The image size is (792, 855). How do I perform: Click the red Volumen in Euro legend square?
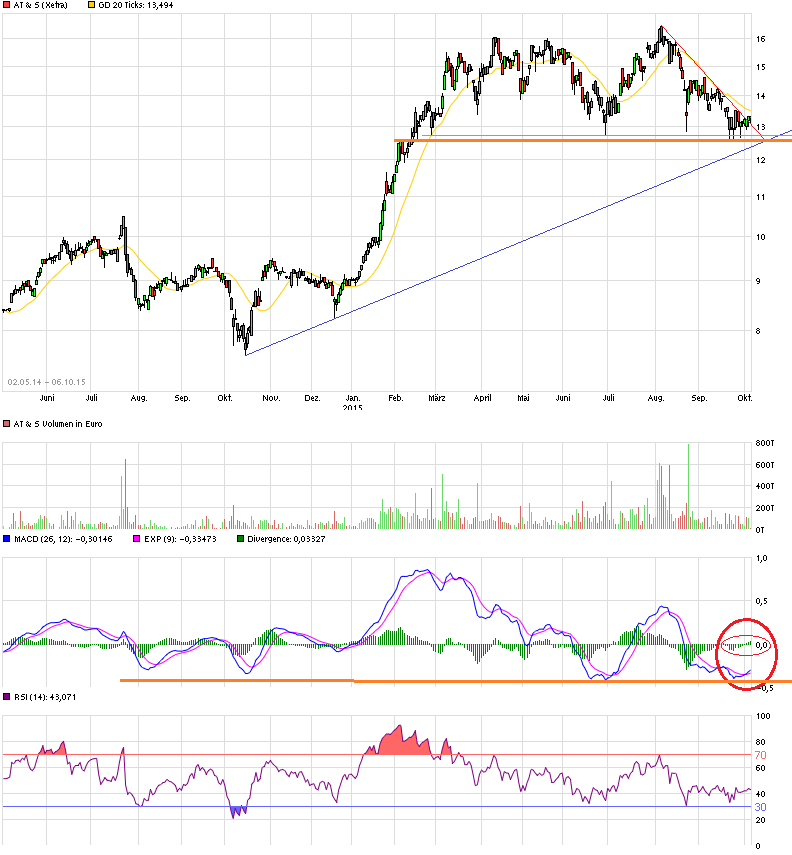(x=7, y=424)
